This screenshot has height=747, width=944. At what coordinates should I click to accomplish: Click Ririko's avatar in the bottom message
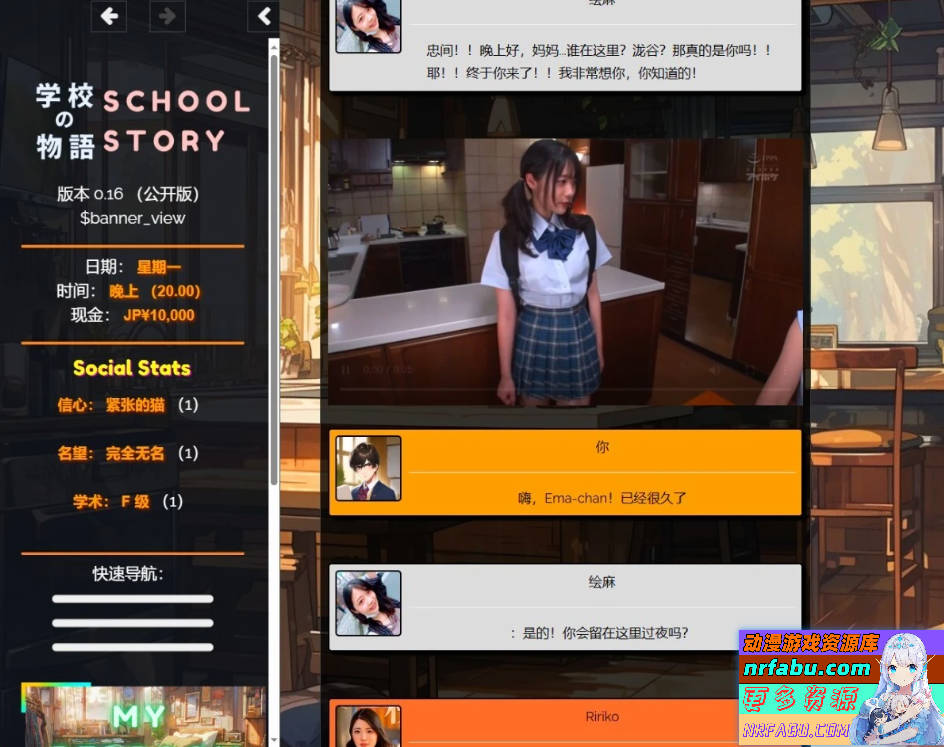368,725
